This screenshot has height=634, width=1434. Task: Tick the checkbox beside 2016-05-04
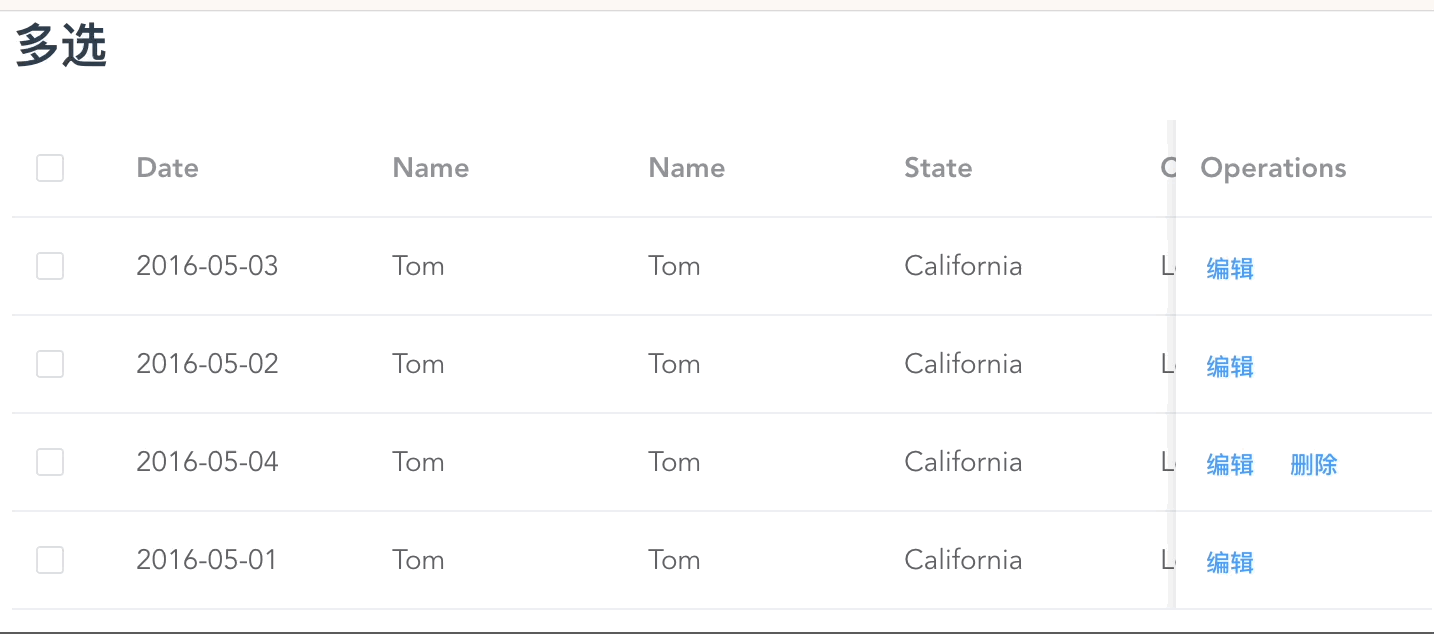click(x=50, y=462)
